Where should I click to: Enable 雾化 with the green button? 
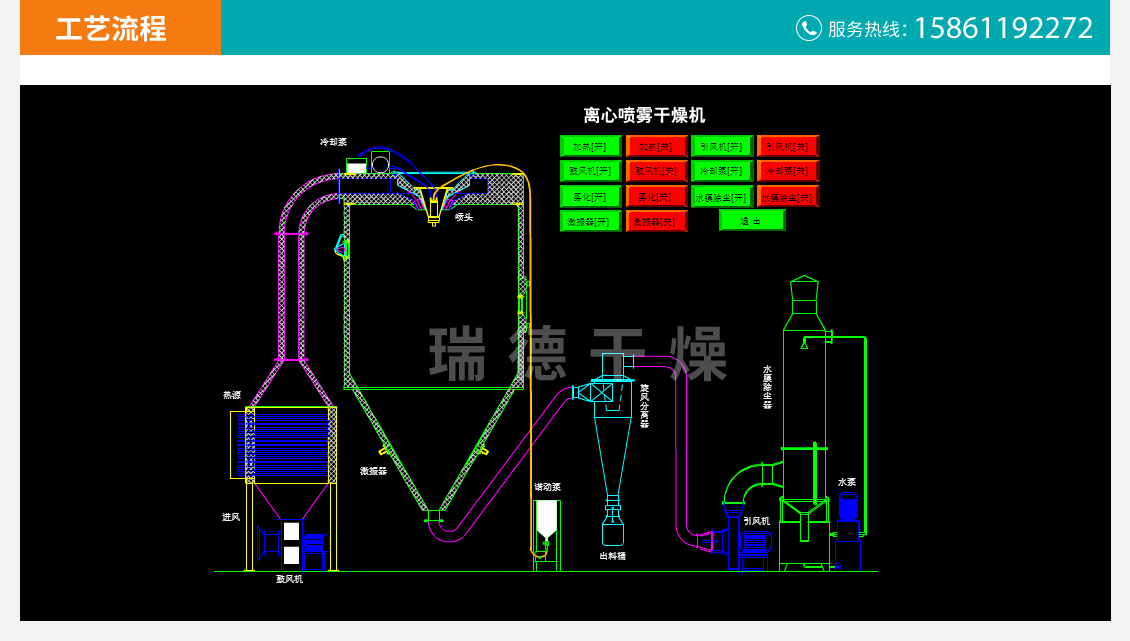click(590, 196)
